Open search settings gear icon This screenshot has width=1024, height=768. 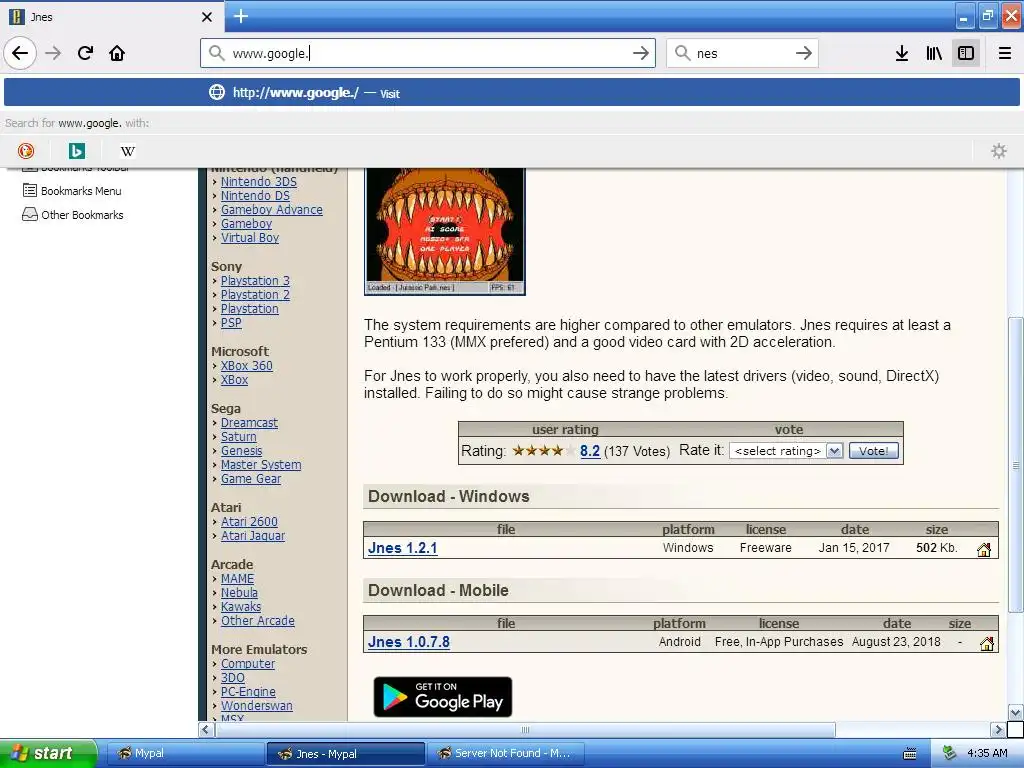click(999, 151)
